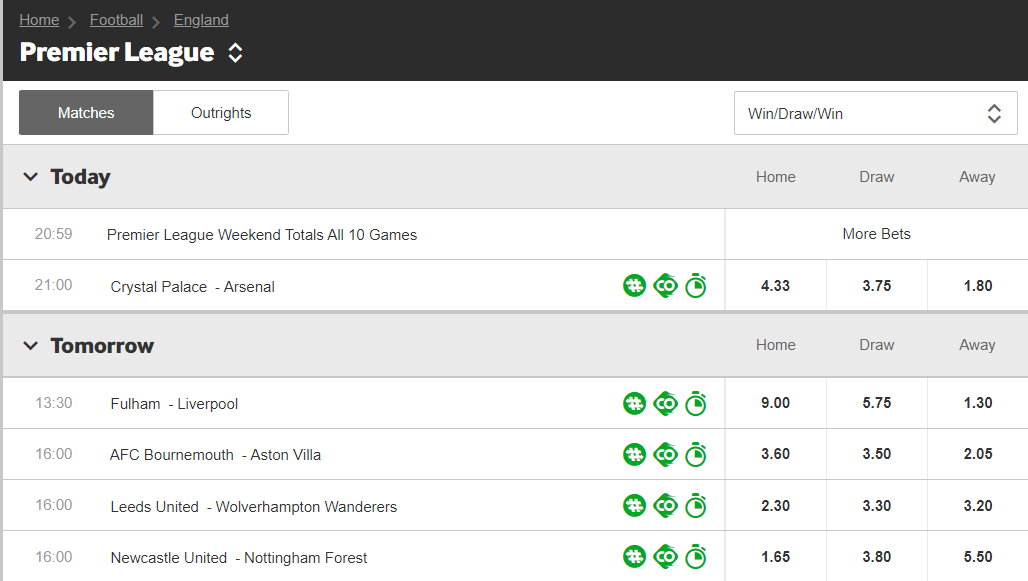Click the cash out icon for Newcastle United match
Viewport: 1028px width, 581px height.
pyautogui.click(x=665, y=557)
